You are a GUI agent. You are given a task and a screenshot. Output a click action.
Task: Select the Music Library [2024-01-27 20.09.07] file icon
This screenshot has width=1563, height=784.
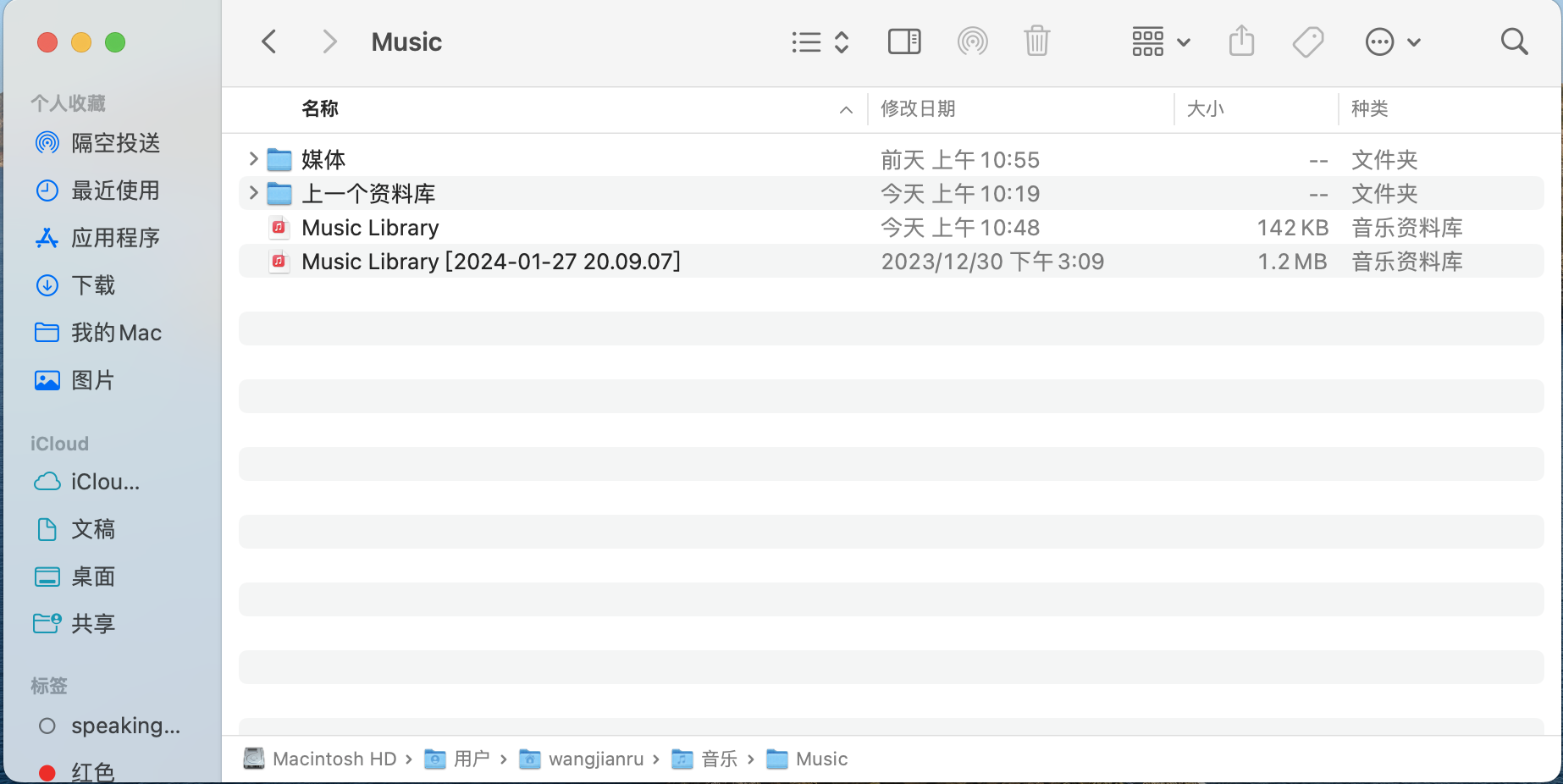(x=279, y=261)
